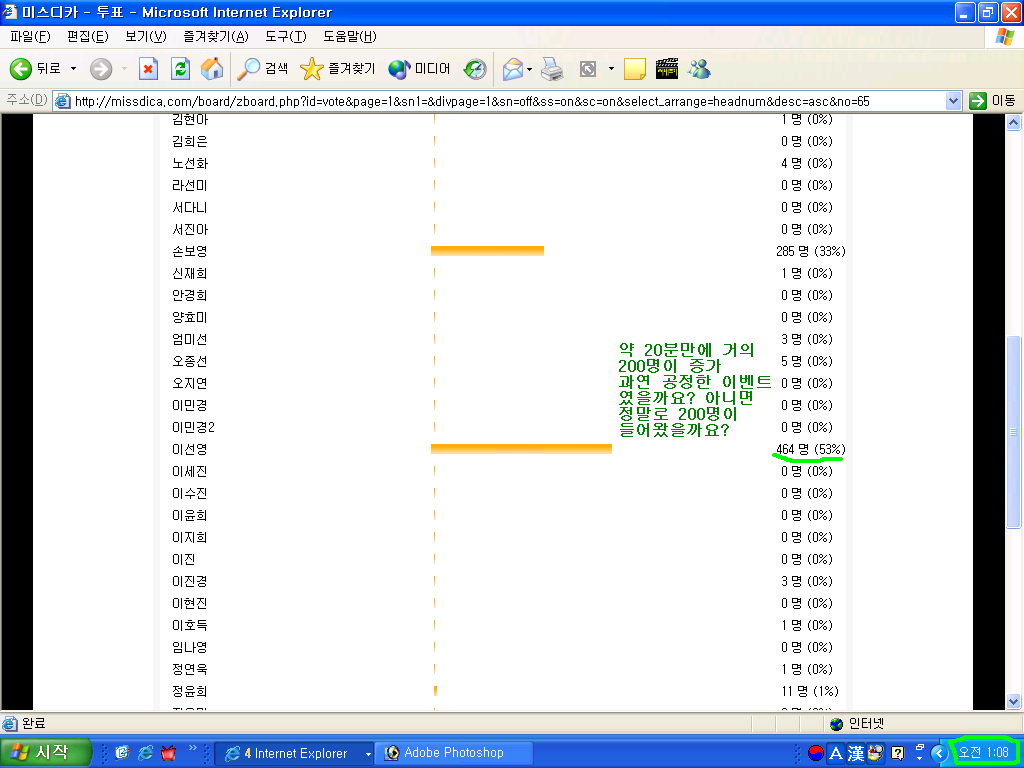Viewport: 1024px width, 768px height.
Task: Click the Print icon in toolbar
Action: click(552, 69)
